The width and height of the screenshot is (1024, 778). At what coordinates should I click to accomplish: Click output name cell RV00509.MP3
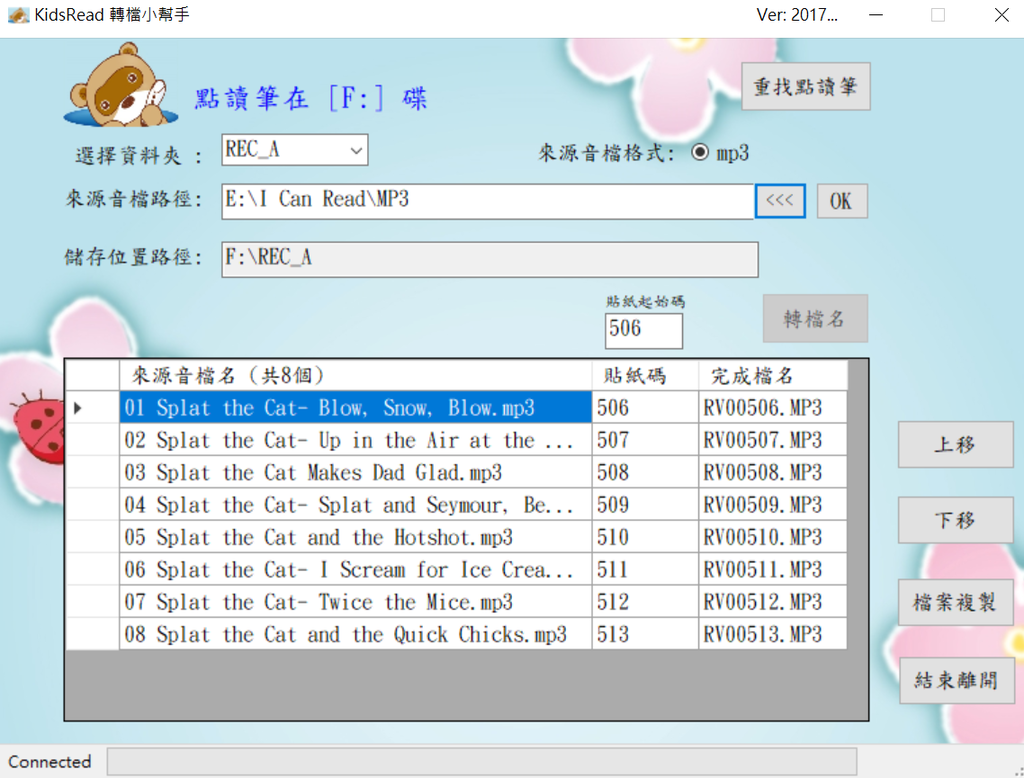pos(773,504)
